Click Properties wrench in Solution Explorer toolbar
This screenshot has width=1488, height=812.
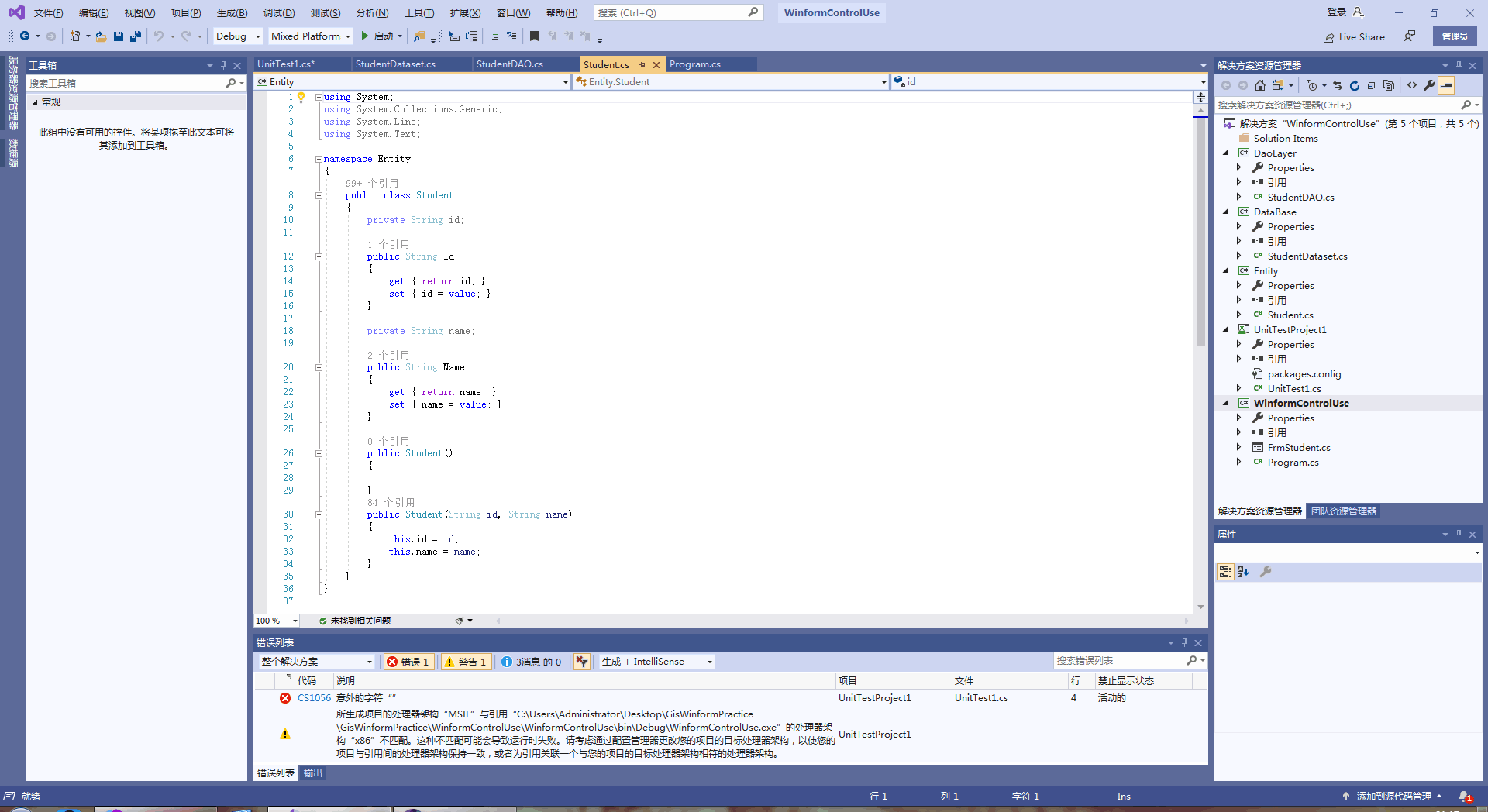click(x=1429, y=85)
